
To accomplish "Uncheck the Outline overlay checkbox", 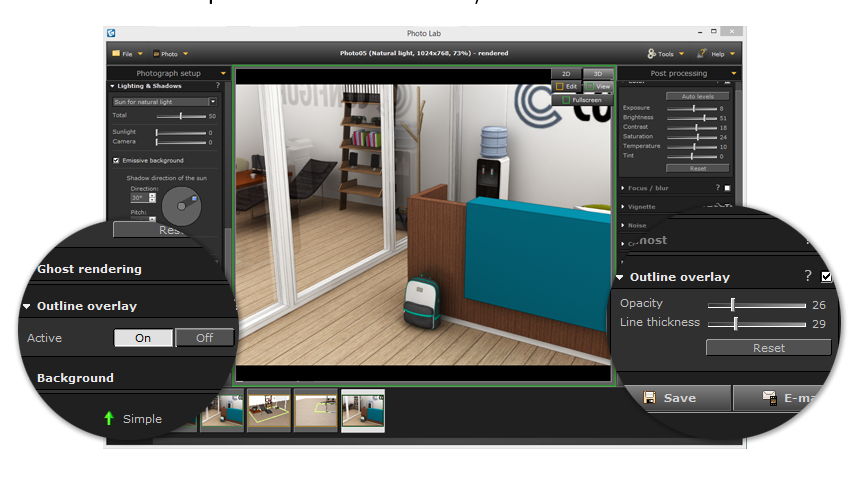I will (x=827, y=277).
